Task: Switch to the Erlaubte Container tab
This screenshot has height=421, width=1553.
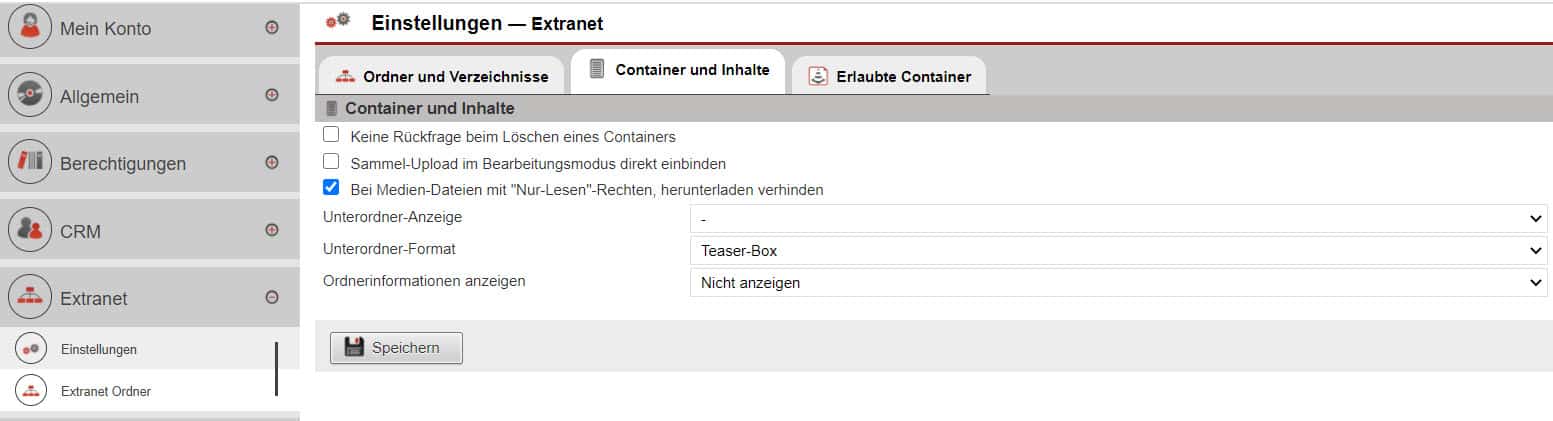Action: pos(889,76)
